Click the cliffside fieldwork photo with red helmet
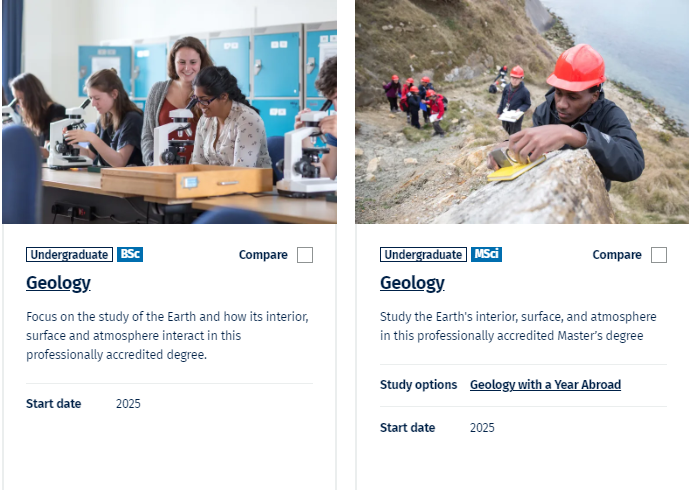The width and height of the screenshot is (689, 490). 522,112
